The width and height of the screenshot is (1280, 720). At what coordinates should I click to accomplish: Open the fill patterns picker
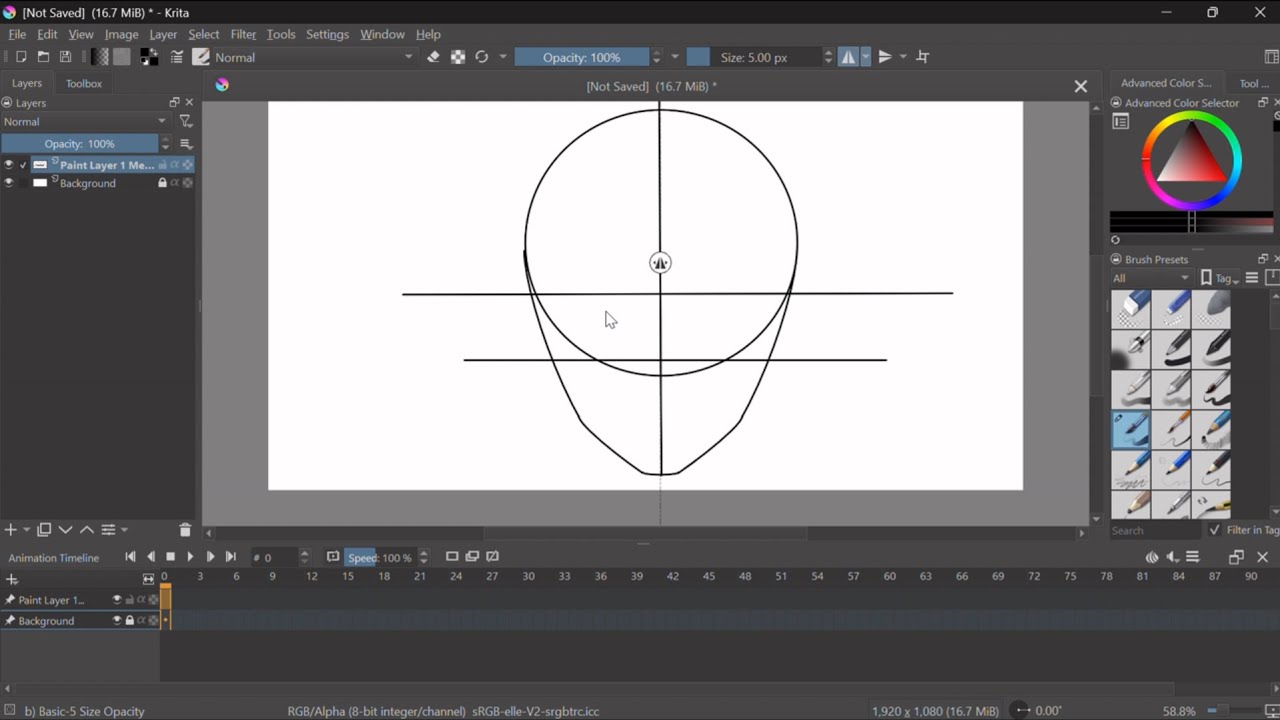coord(122,57)
